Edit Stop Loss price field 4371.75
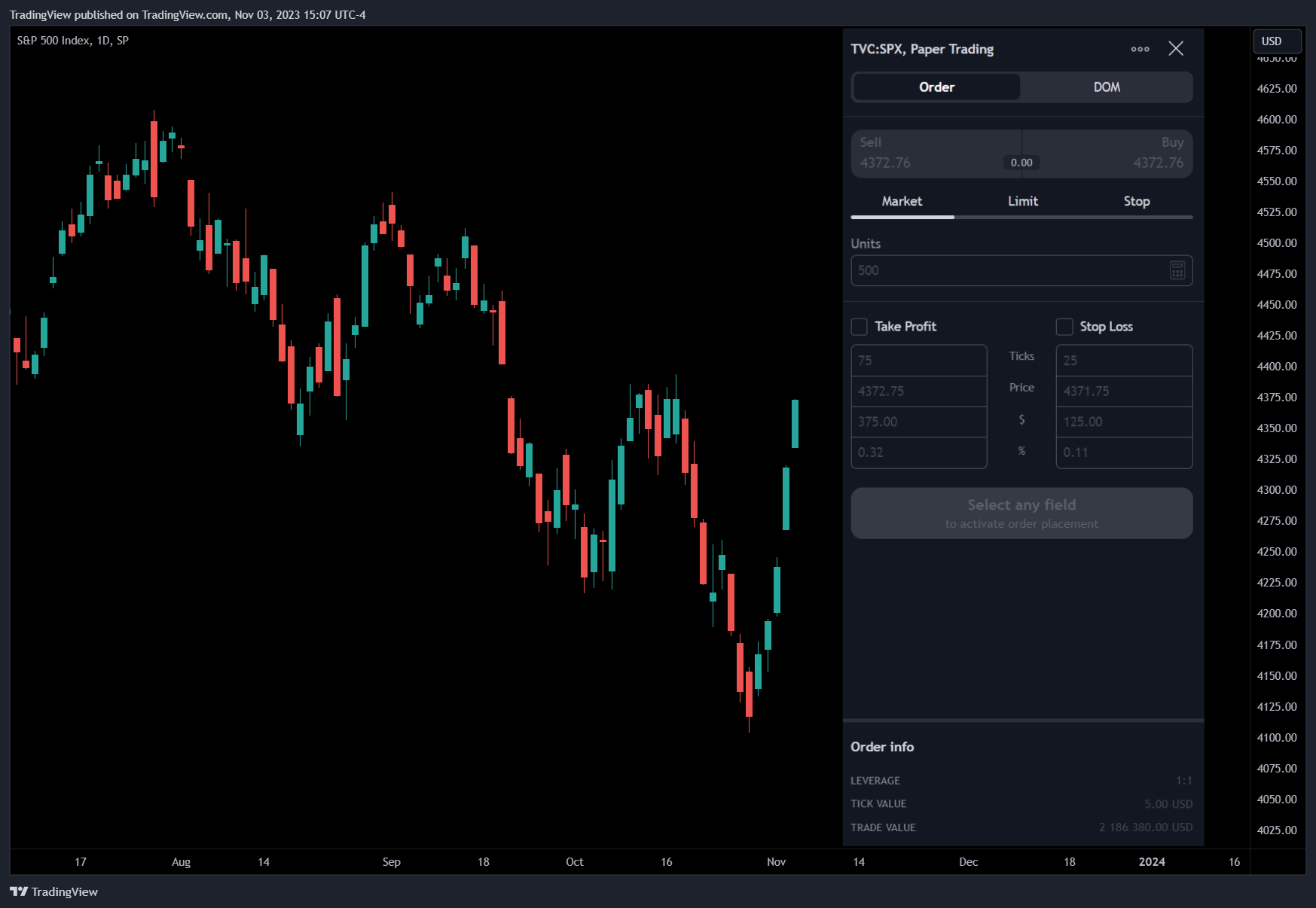This screenshot has width=1316, height=908. click(1124, 392)
